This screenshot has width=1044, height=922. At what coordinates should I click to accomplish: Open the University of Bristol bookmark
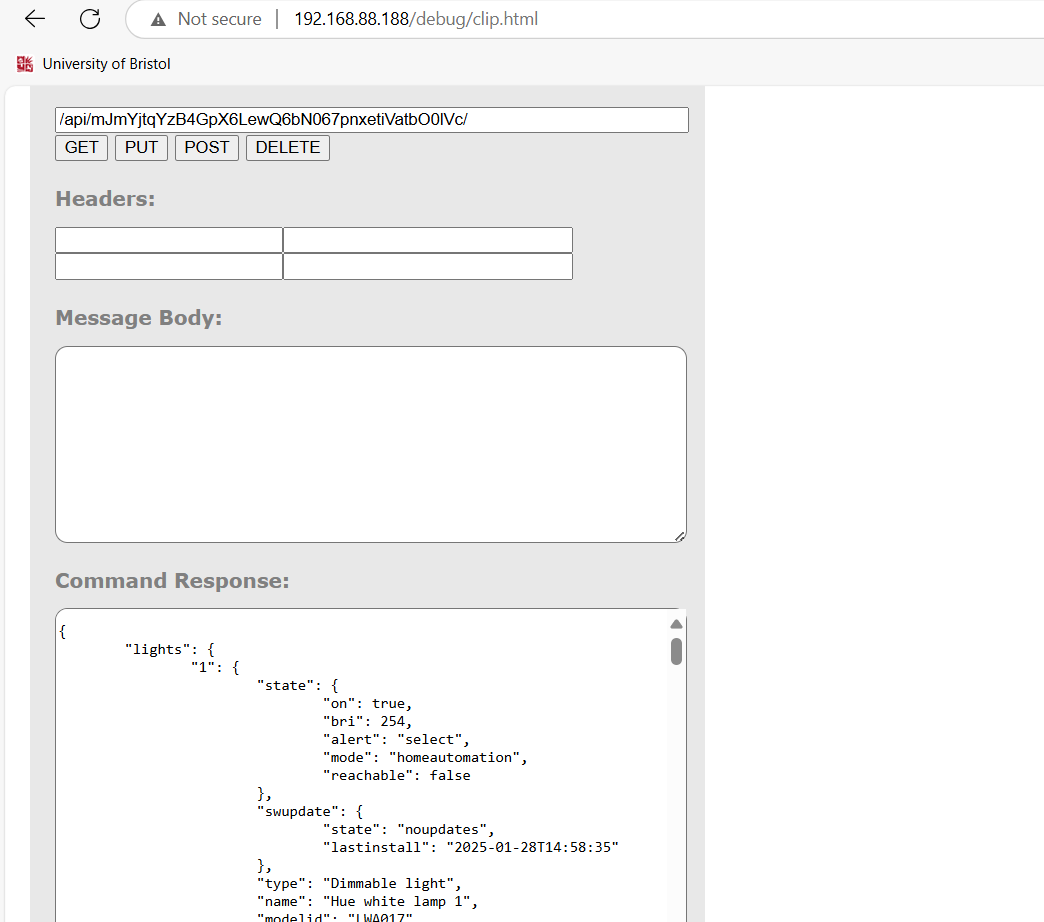94,64
